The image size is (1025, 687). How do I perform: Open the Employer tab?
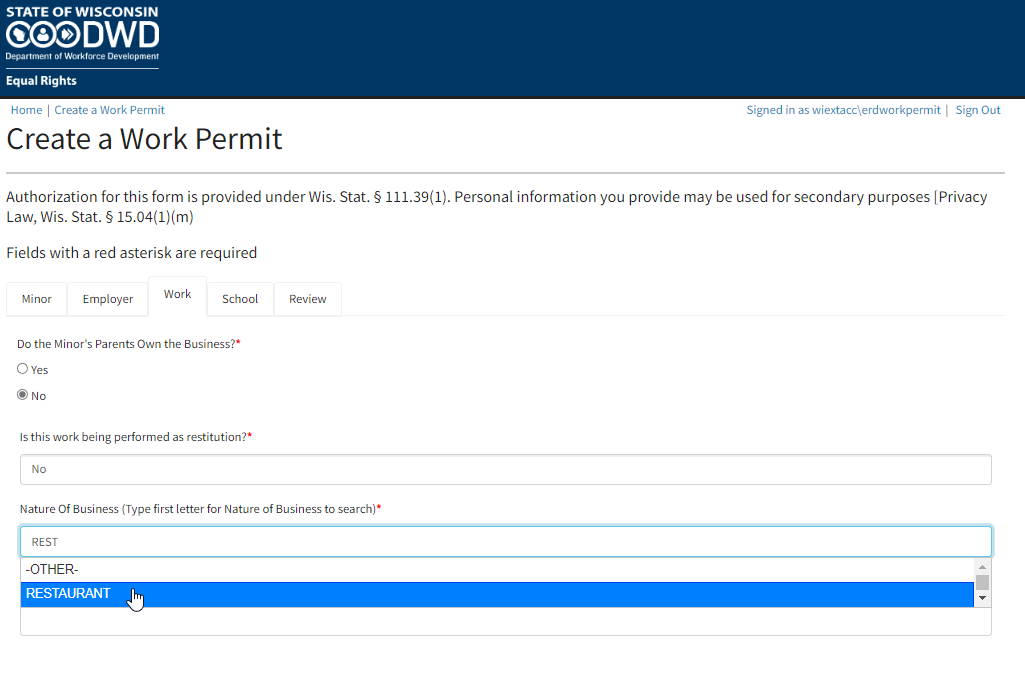click(108, 299)
